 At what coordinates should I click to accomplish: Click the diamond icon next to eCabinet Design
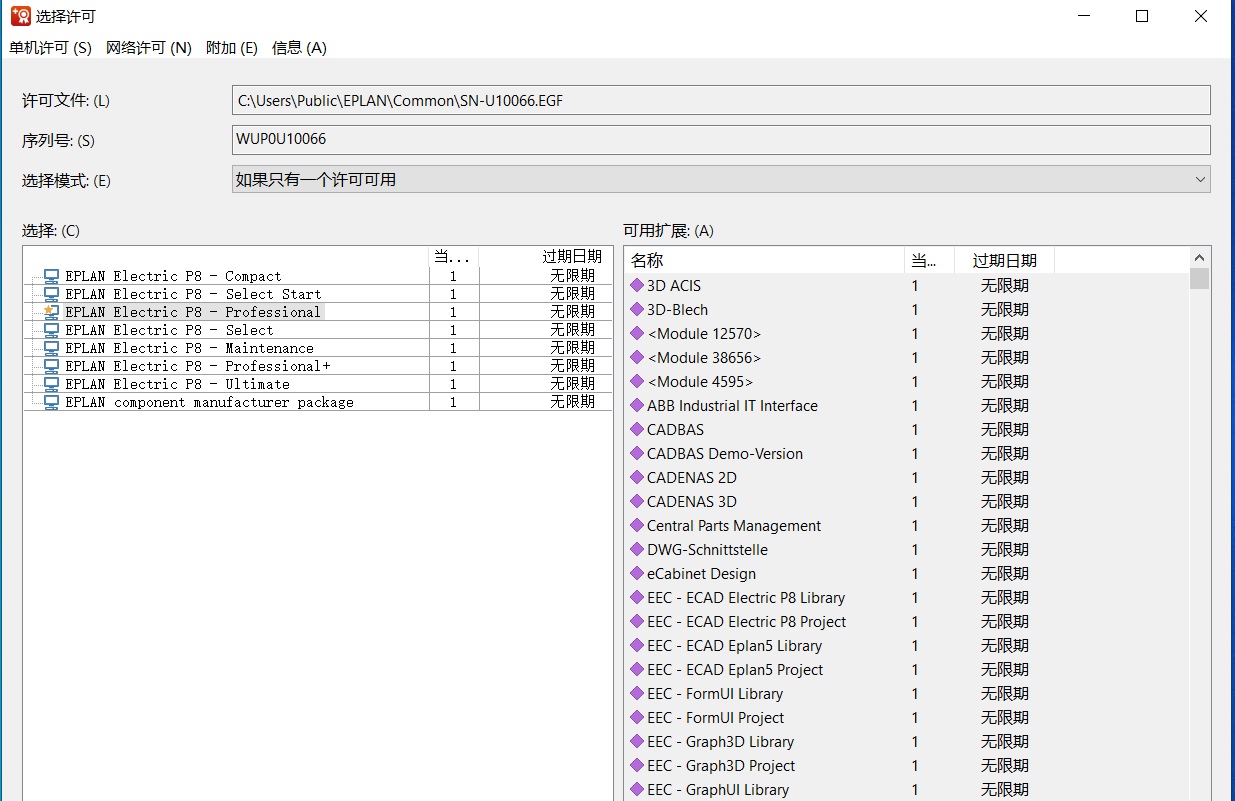(637, 574)
